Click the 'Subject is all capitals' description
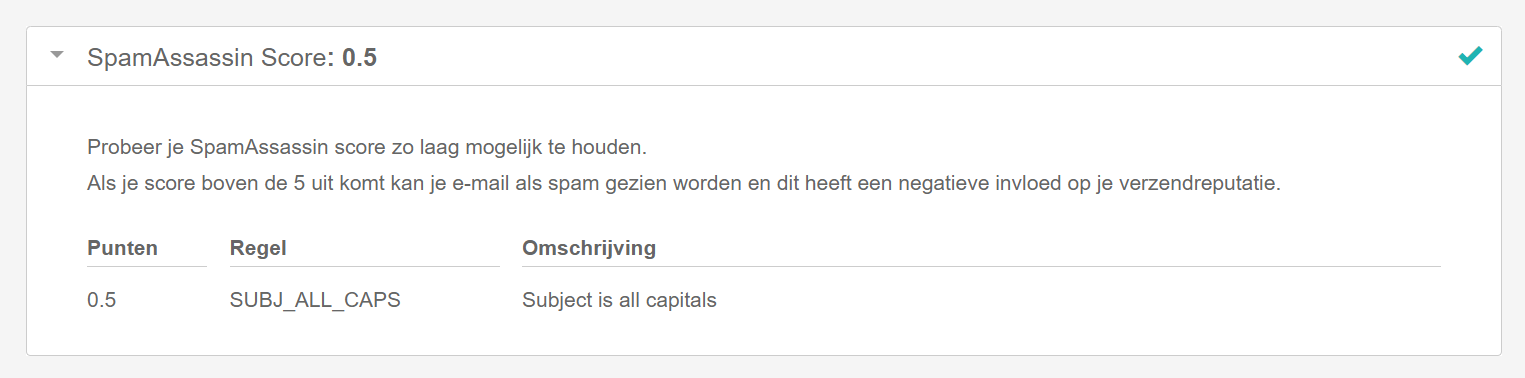 [619, 300]
